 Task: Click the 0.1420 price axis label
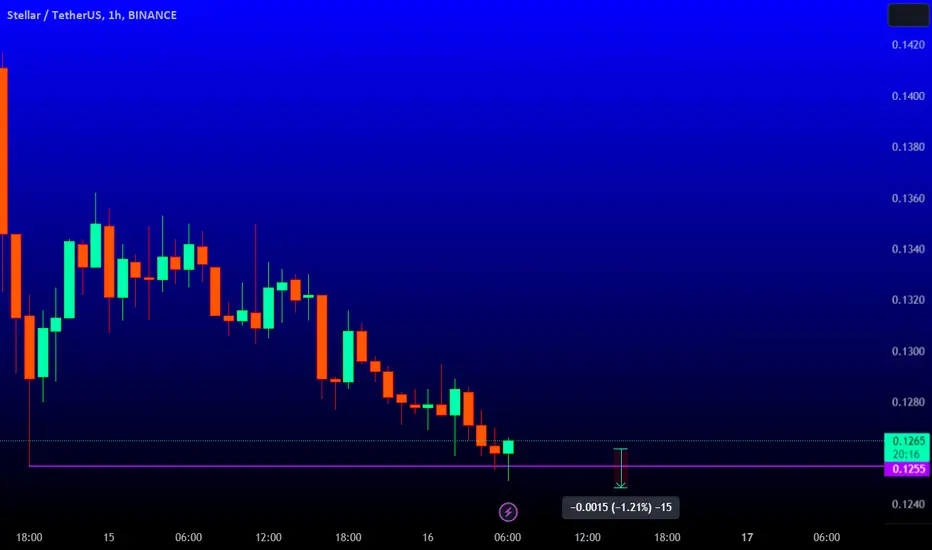tap(908, 45)
